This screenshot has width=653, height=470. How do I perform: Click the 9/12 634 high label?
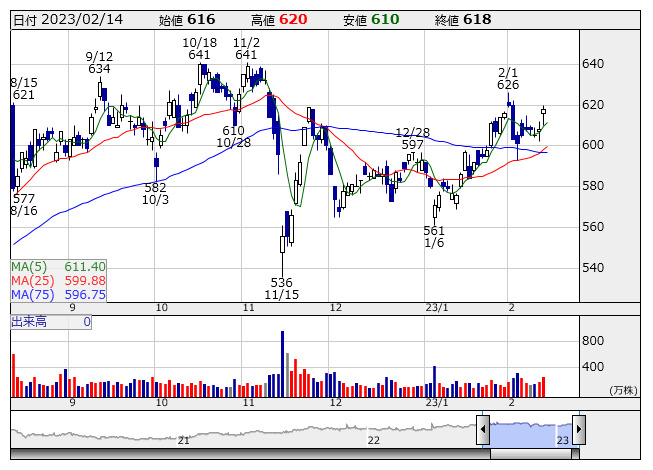click(x=99, y=62)
